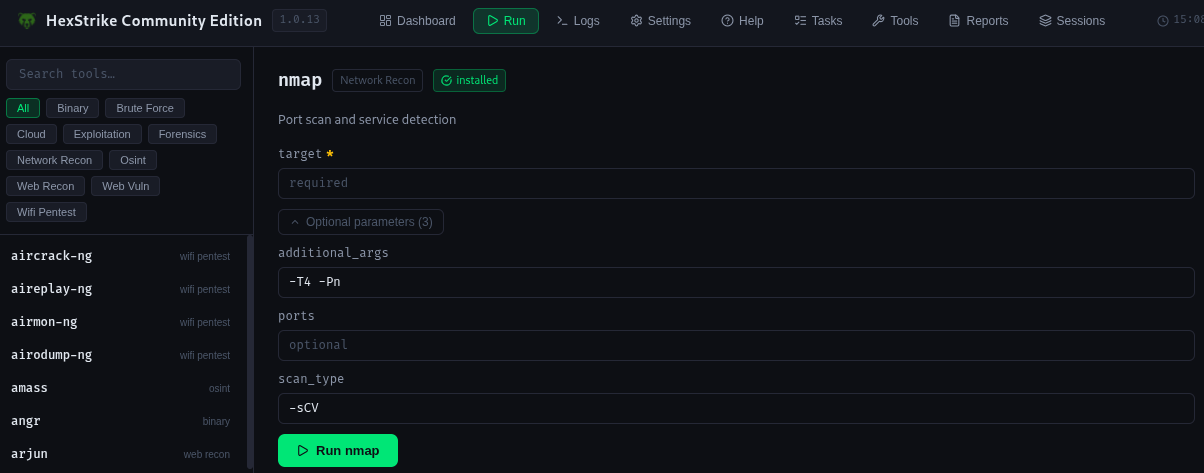Filter tools by Cloud category
Image resolution: width=1204 pixels, height=473 pixels.
pyautogui.click(x=31, y=134)
